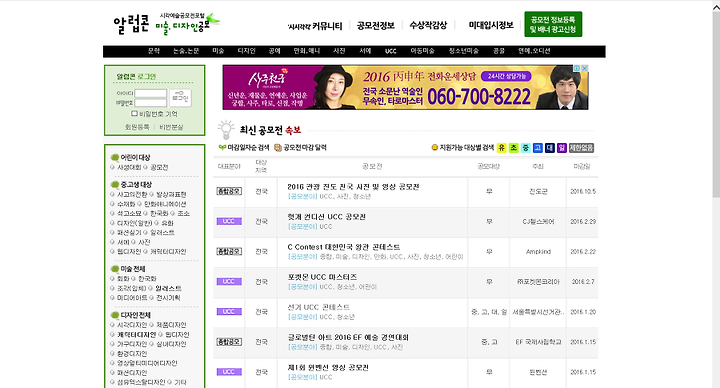Open the 회원등록 sign-up link
This screenshot has height=388, width=720.
tap(137, 127)
